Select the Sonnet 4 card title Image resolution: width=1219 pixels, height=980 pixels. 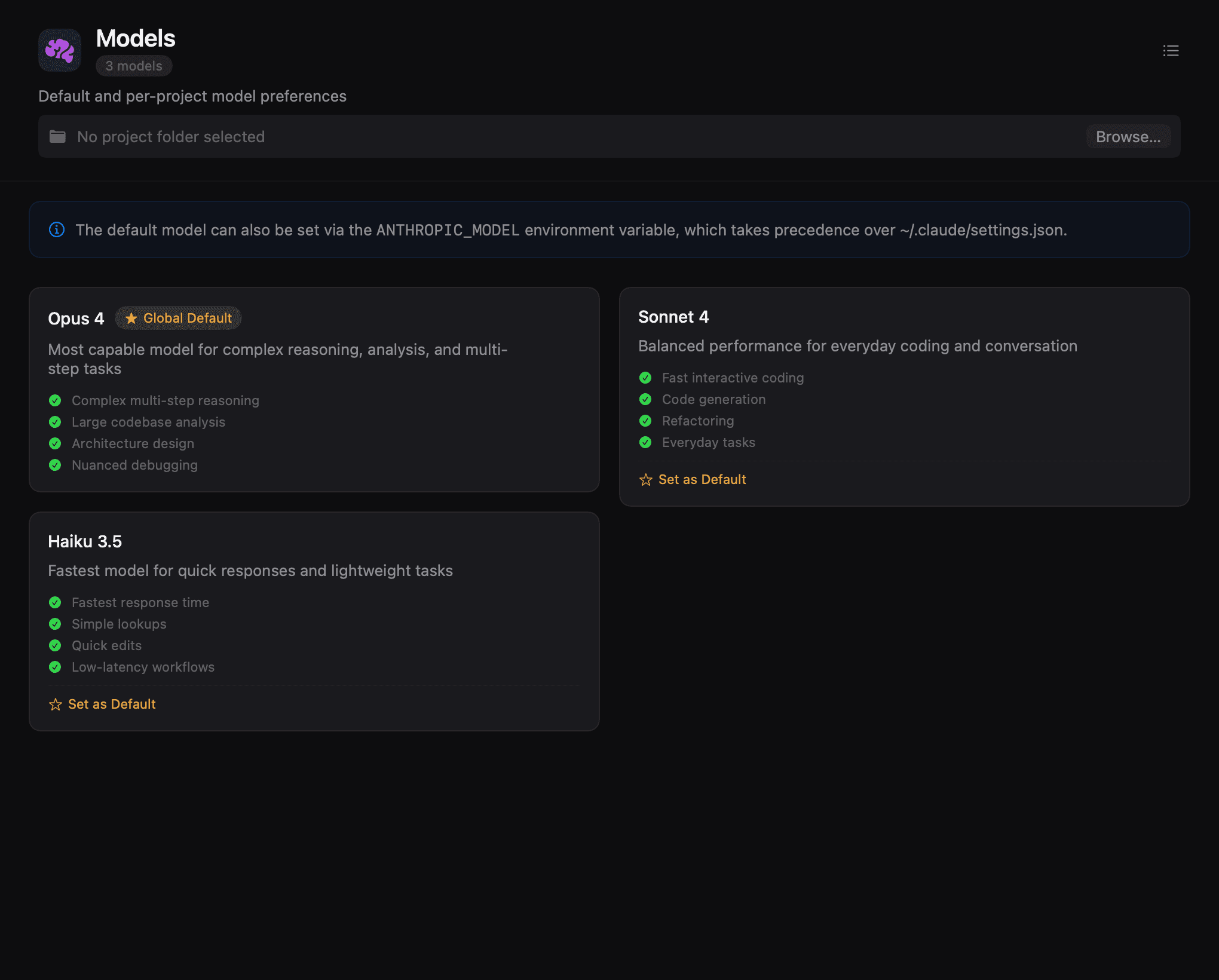(x=673, y=317)
